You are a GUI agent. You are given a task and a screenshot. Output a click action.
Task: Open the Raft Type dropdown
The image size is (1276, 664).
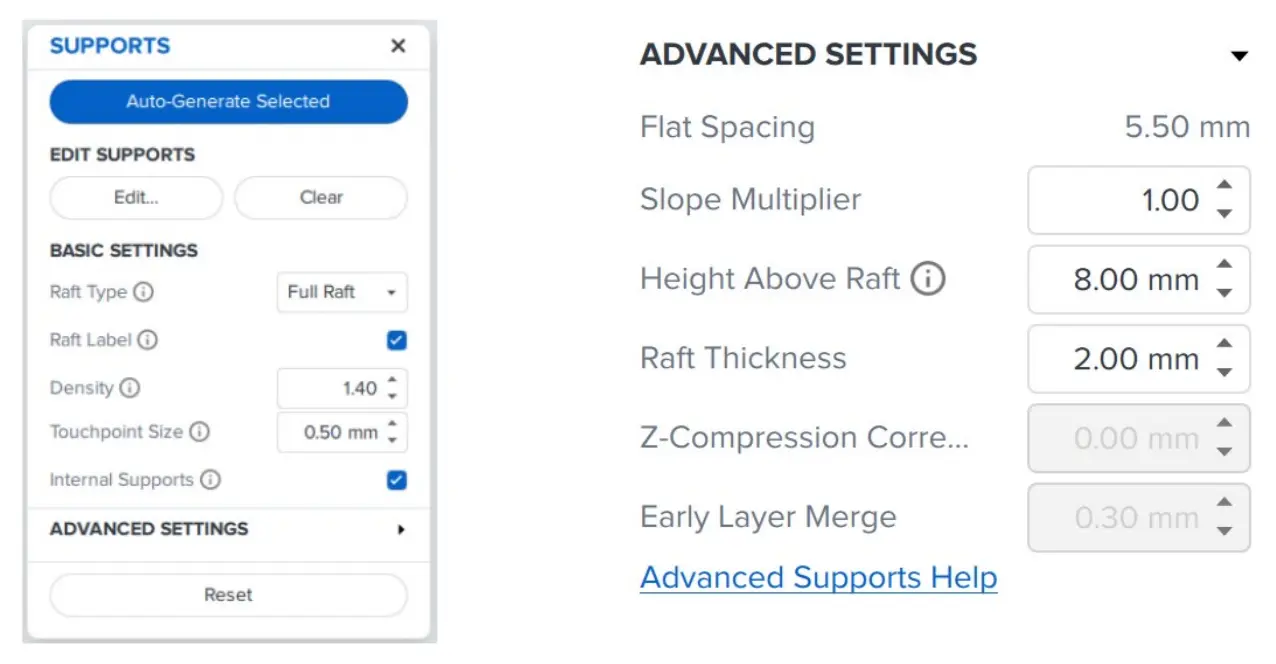click(x=342, y=293)
